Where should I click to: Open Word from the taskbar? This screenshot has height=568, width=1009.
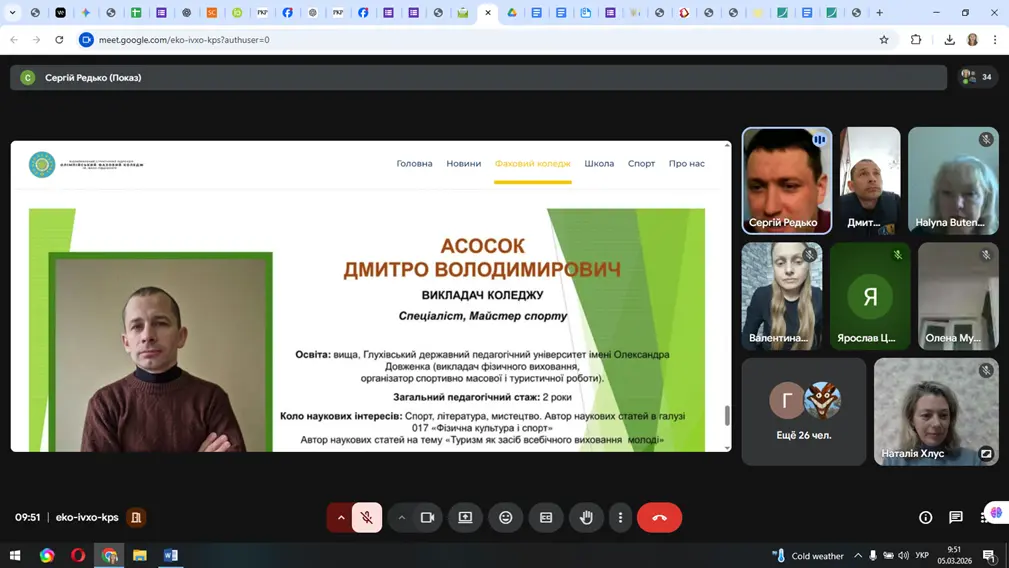(171, 555)
